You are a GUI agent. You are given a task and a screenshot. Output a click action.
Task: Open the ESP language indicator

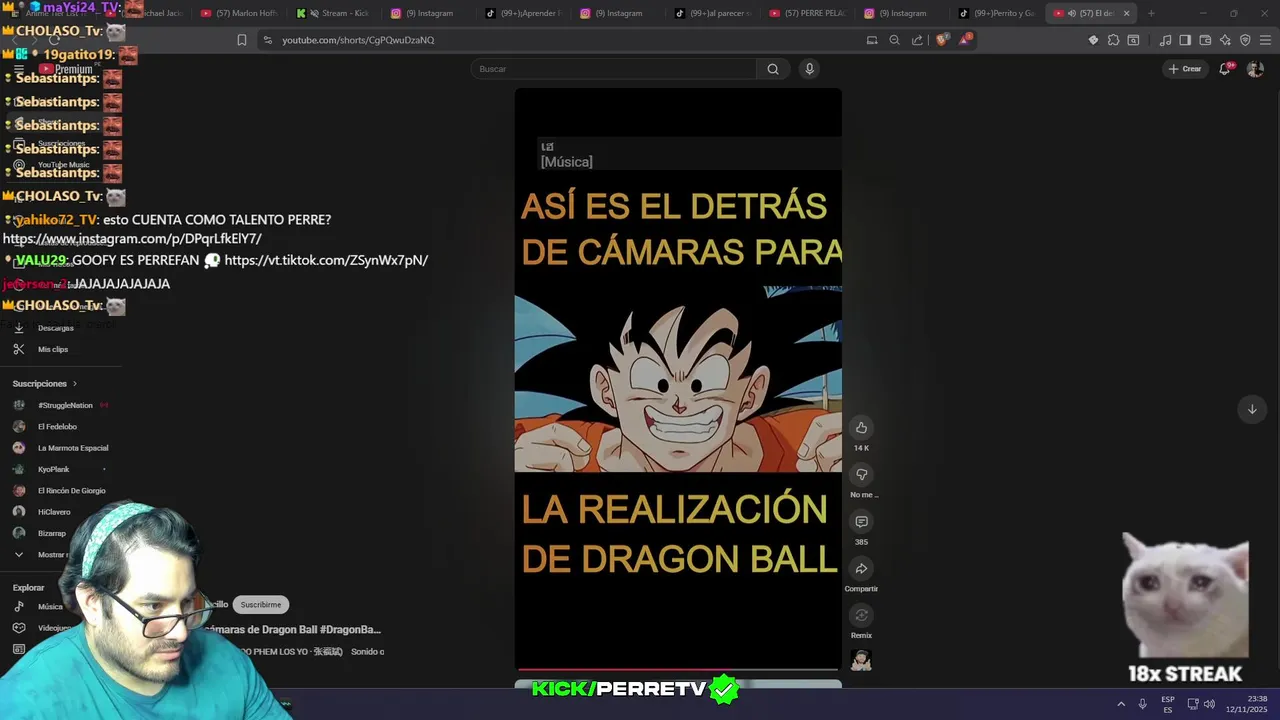1168,704
